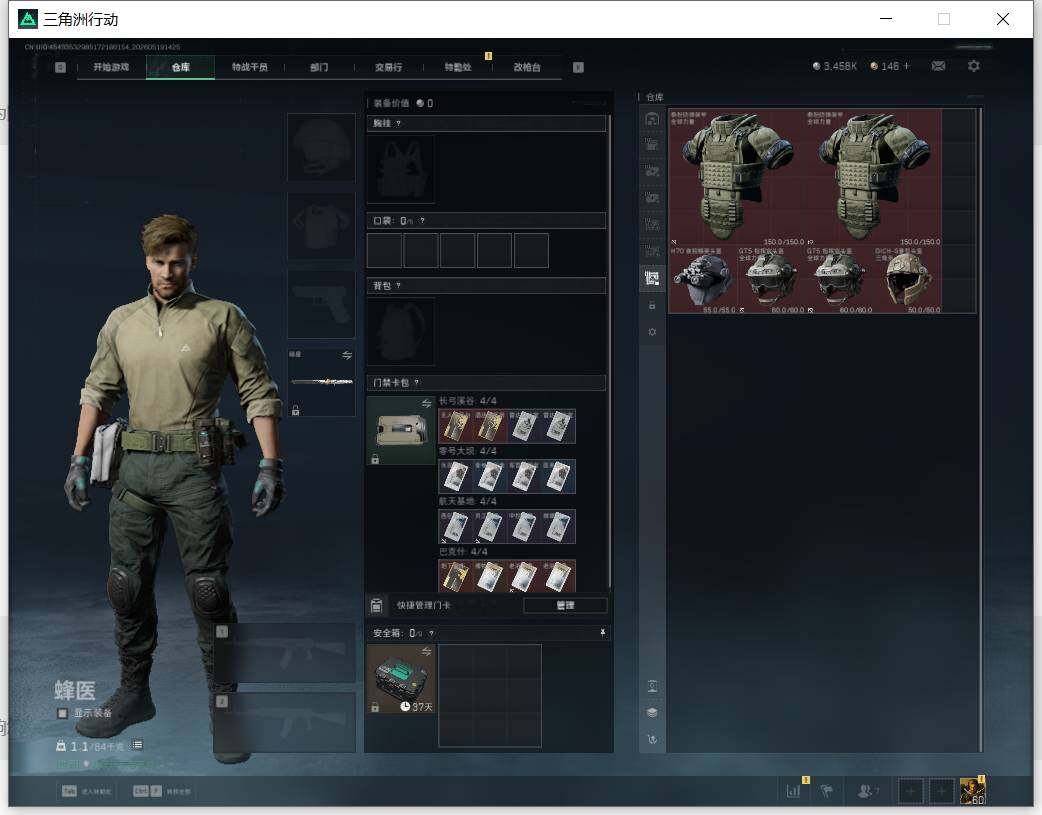Click the right tab-cycle key icon
This screenshot has width=1042, height=815.
[x=578, y=67]
